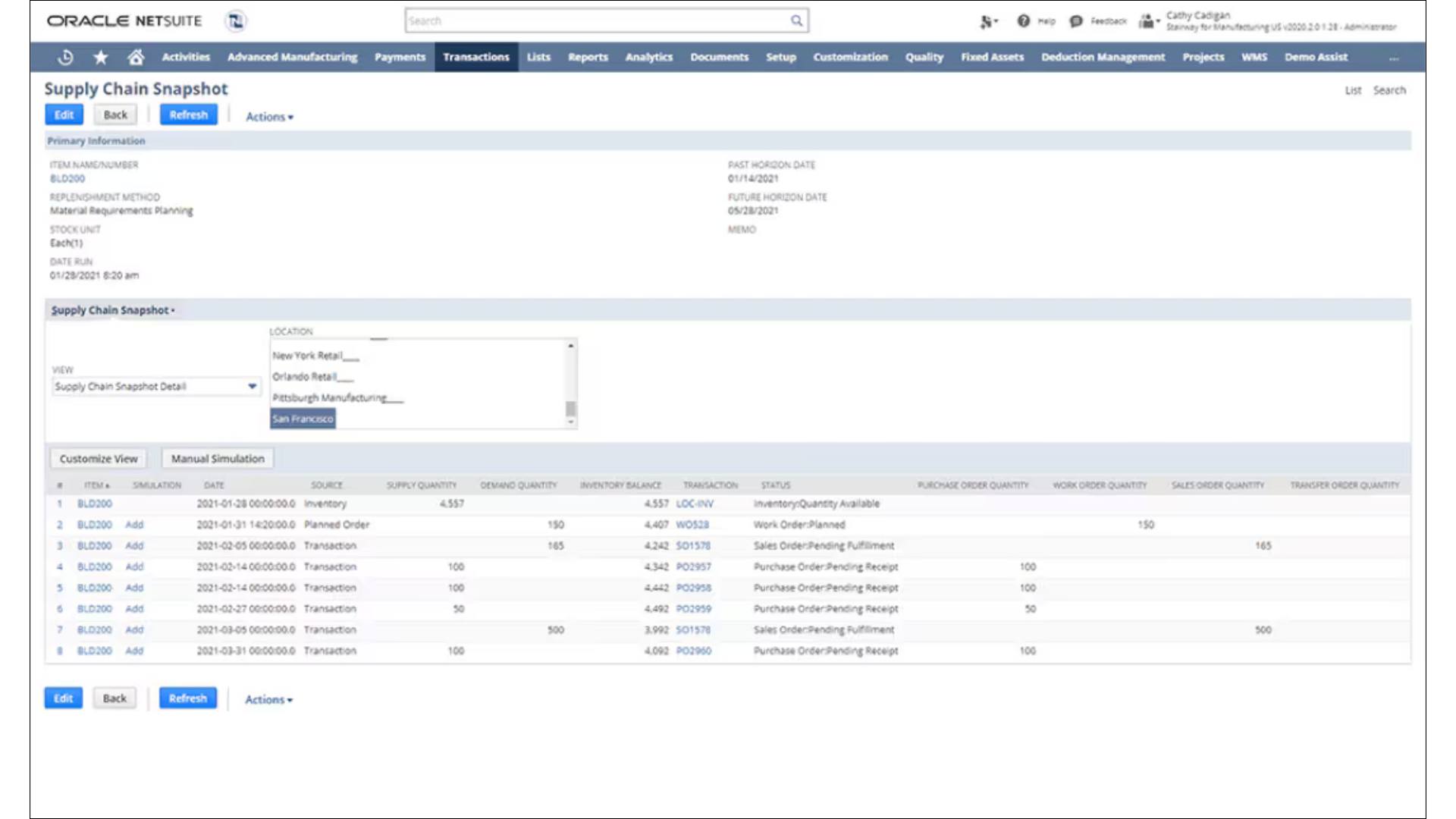Open the Fixed Assets menu
Viewport: 1456px width, 819px height.
(x=992, y=57)
